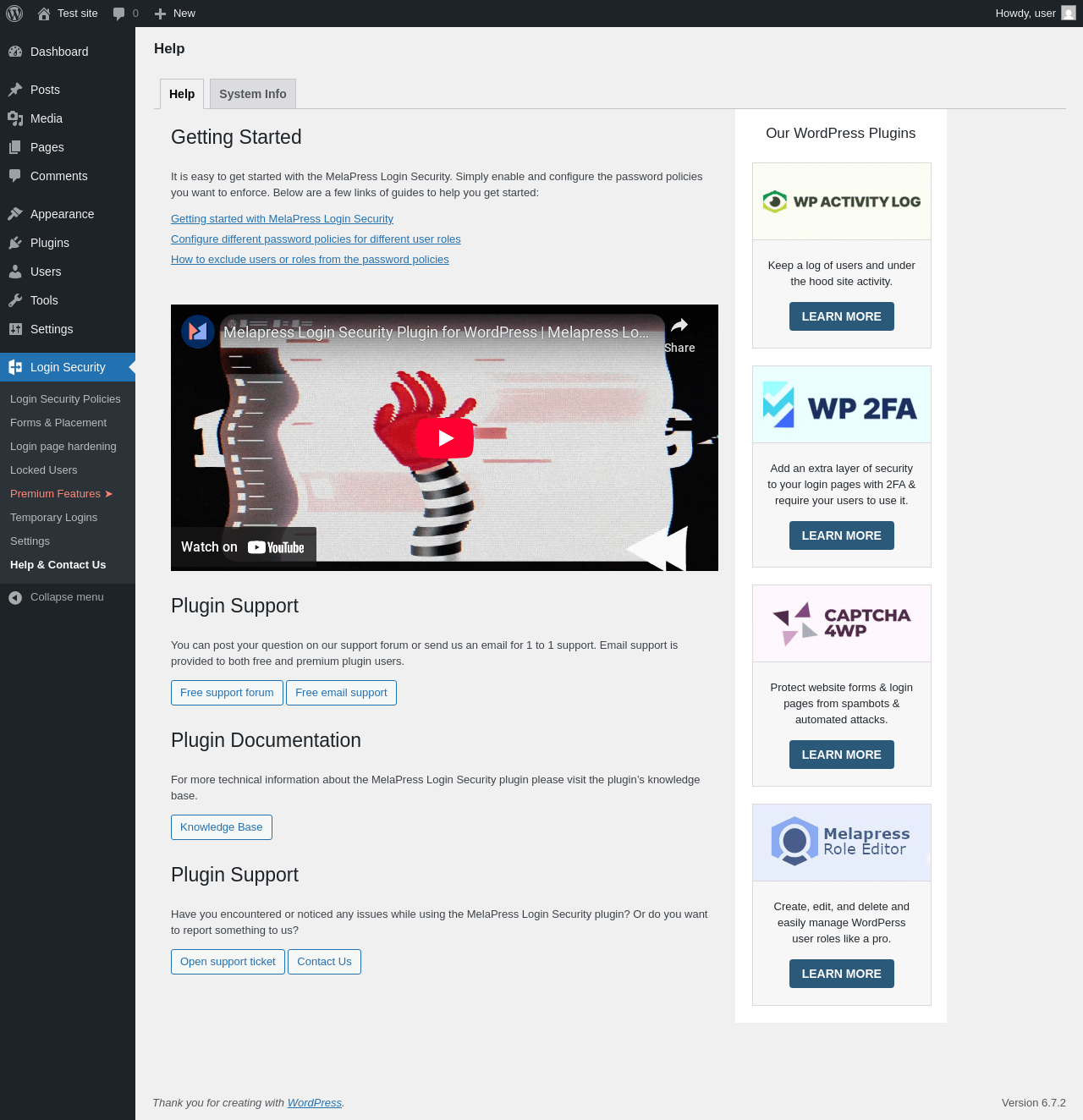
Task: Click LEARN MORE under WP Activity Log
Action: click(x=842, y=316)
